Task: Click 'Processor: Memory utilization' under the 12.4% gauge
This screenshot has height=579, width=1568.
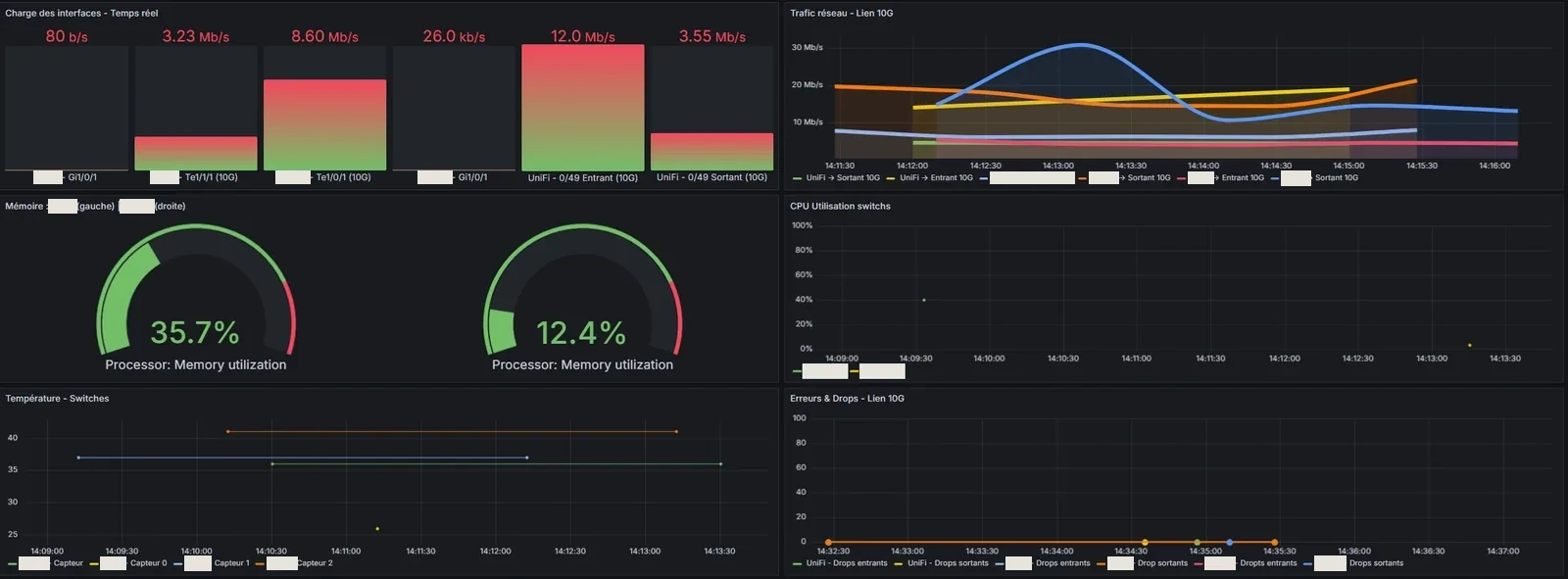Action: (x=582, y=364)
